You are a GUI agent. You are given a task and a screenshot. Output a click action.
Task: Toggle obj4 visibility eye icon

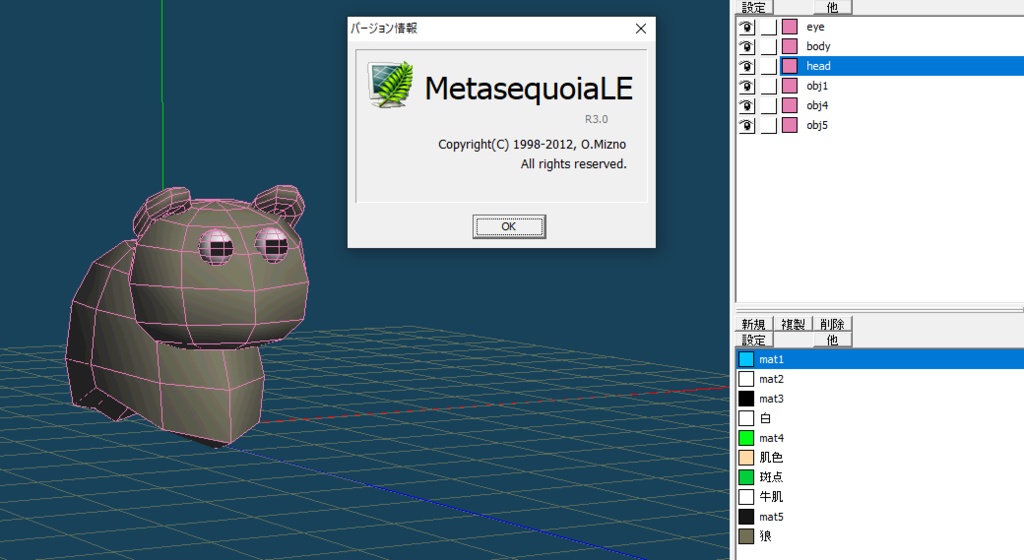tap(746, 105)
